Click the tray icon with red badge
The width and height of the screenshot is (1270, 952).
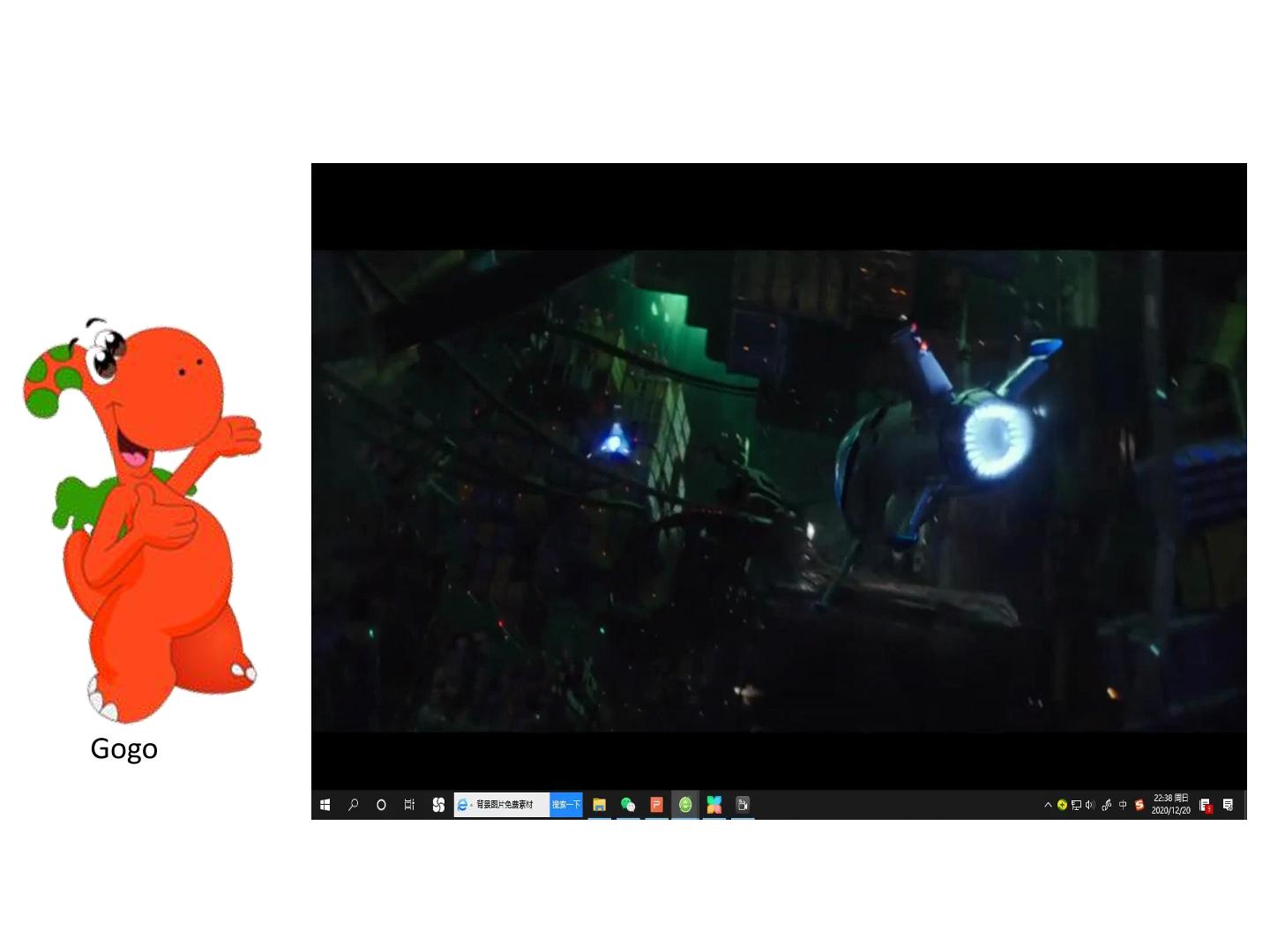coord(1206,805)
